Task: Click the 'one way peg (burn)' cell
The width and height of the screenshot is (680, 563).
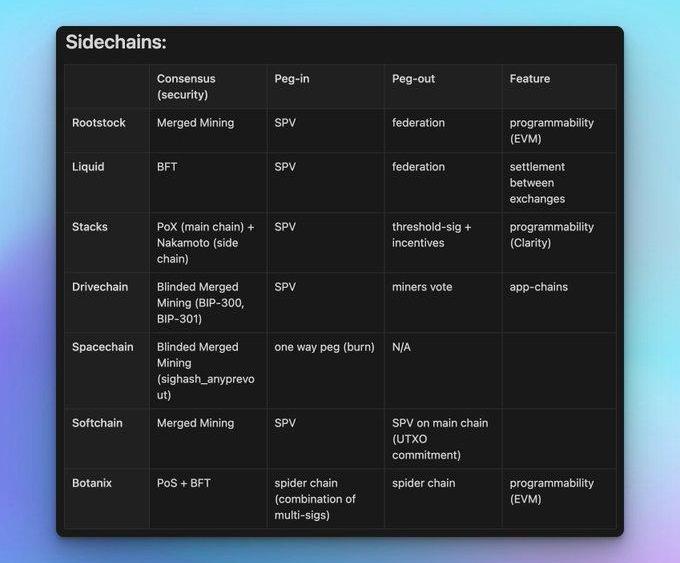Action: [324, 347]
